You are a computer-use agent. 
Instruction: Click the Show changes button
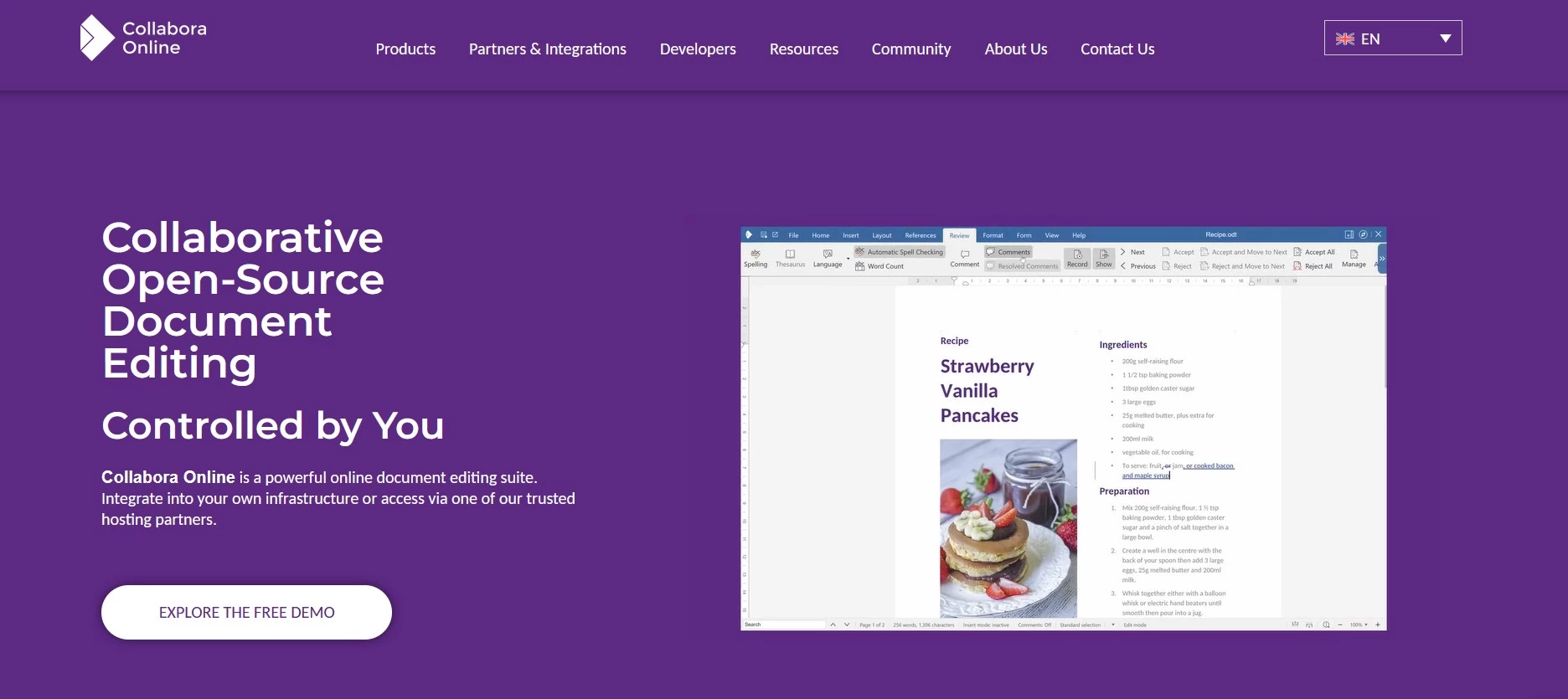coord(1104,259)
